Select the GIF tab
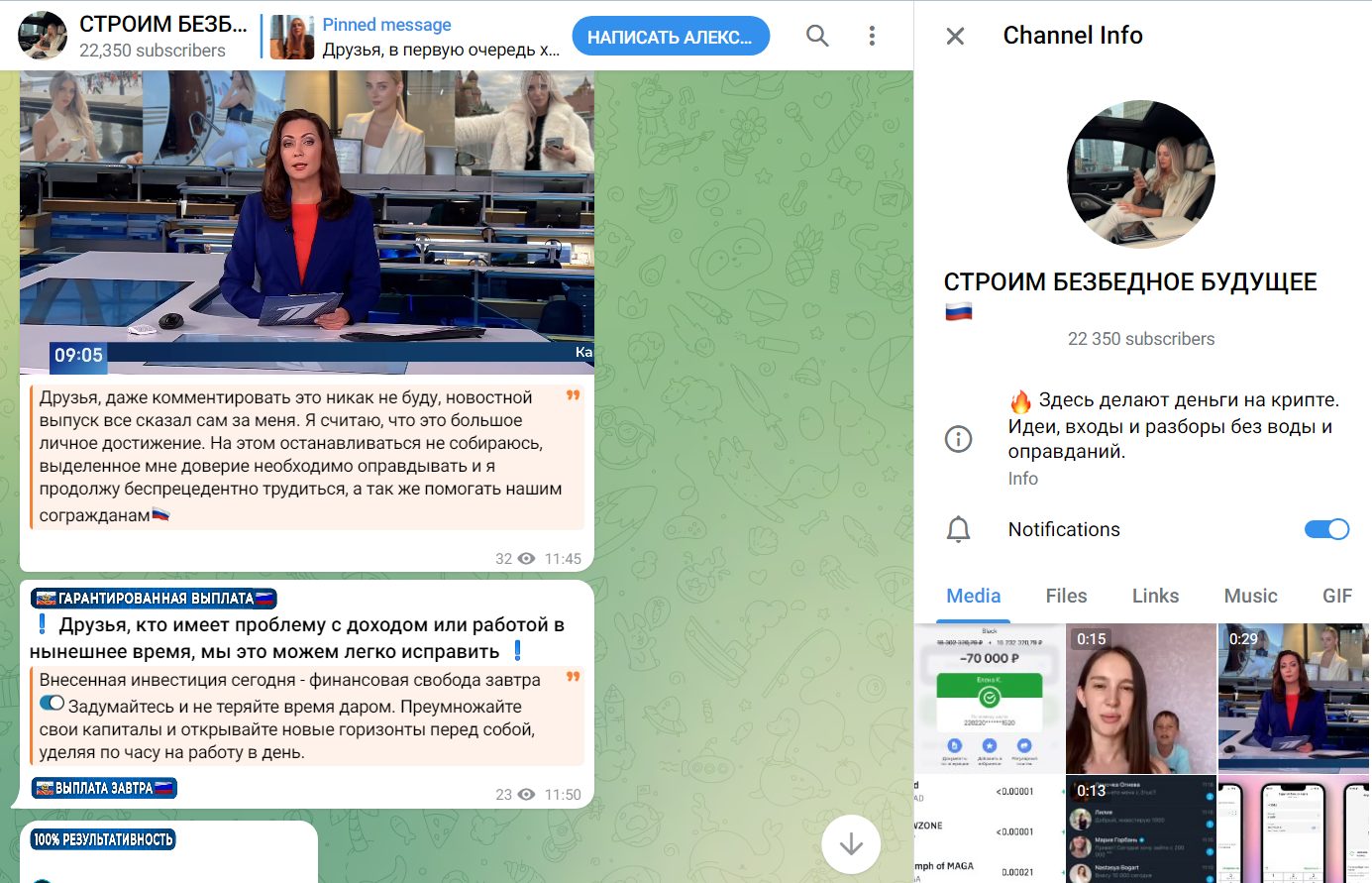 (x=1337, y=596)
